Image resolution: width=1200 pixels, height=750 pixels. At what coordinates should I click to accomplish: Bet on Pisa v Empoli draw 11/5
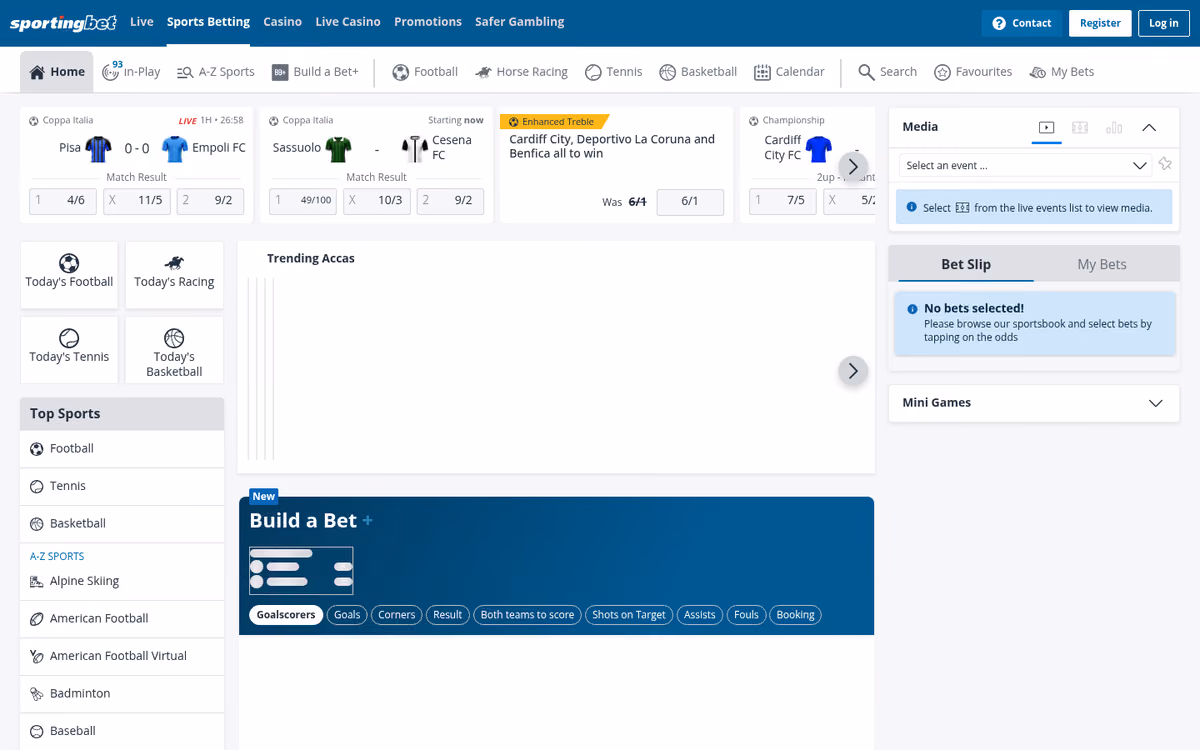tap(137, 201)
